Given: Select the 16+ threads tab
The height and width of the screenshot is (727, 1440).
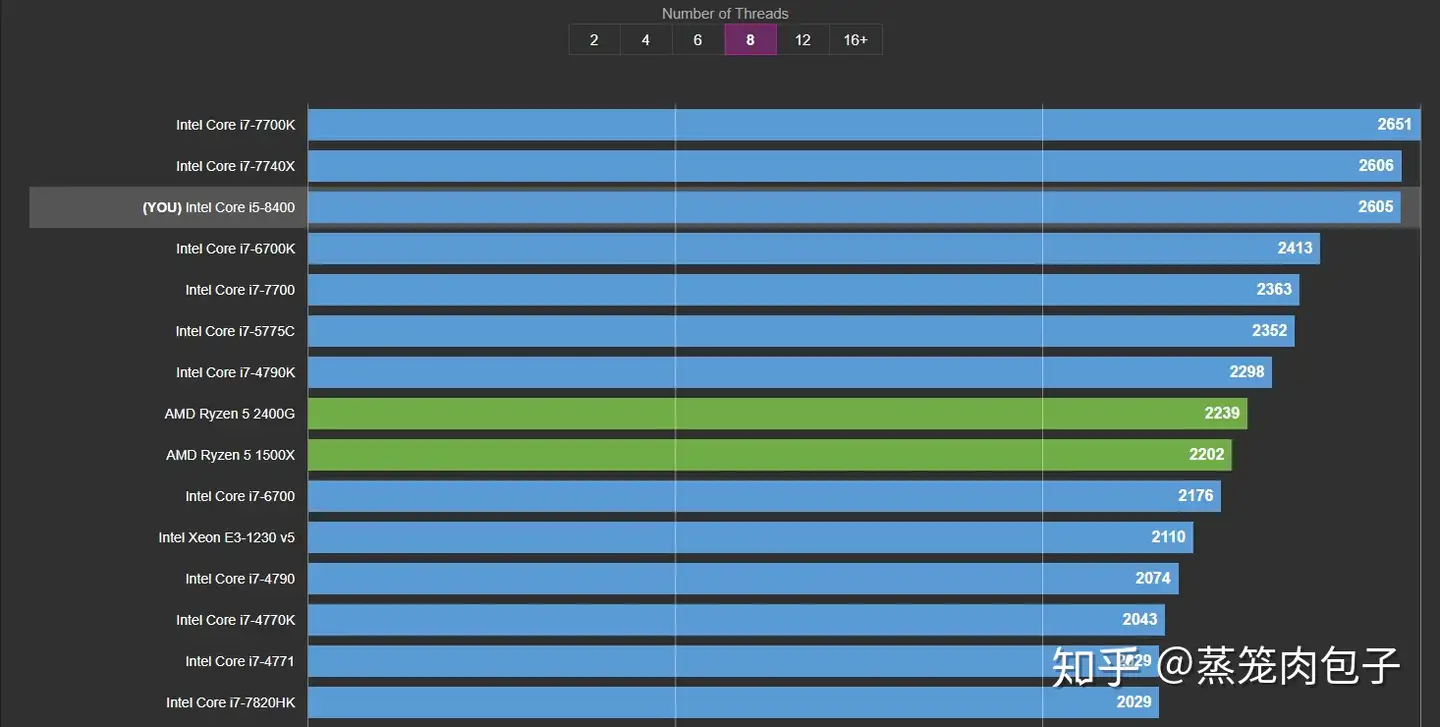Looking at the screenshot, I should click(x=855, y=40).
